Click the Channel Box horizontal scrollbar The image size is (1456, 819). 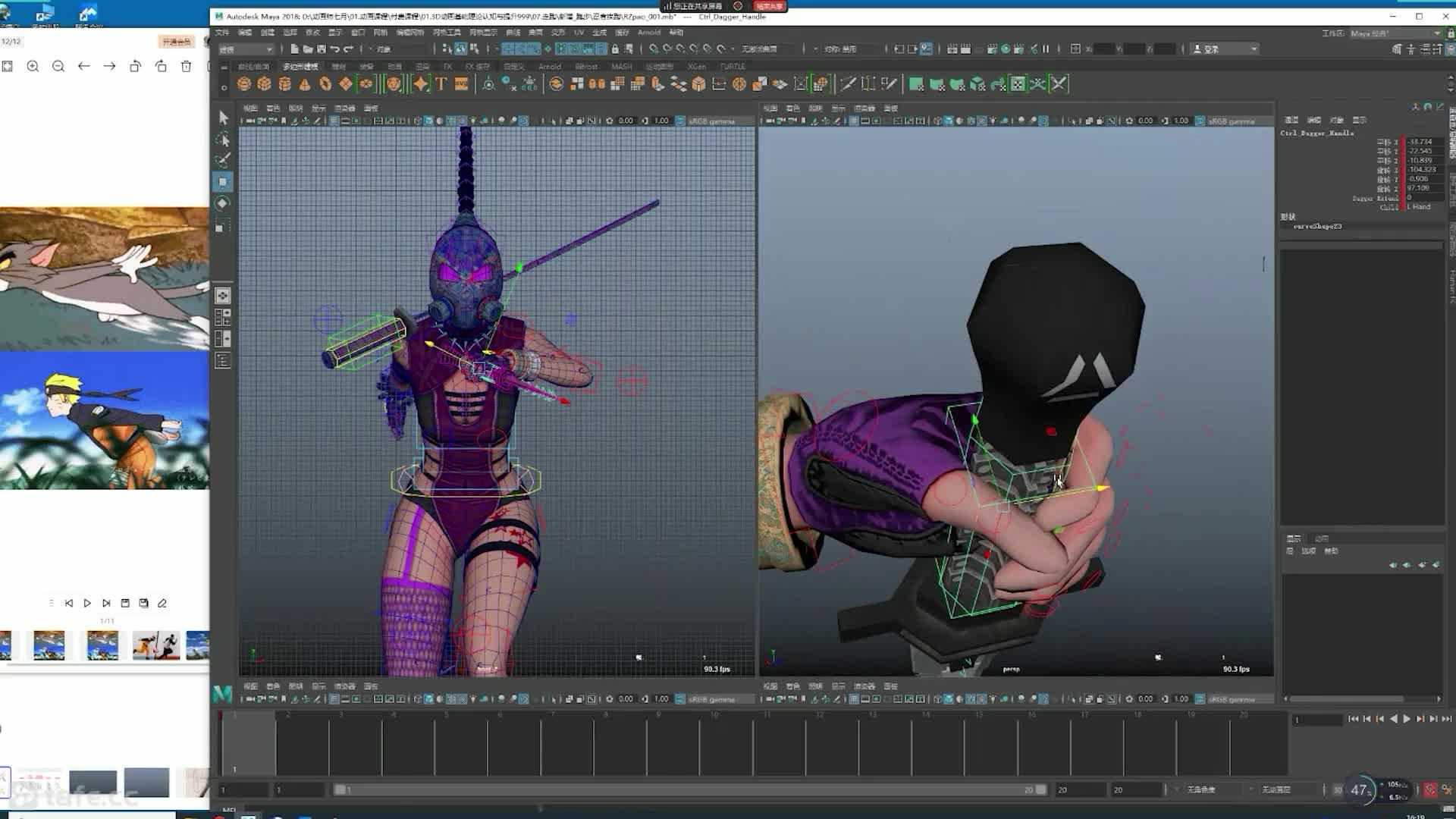tap(1348, 699)
